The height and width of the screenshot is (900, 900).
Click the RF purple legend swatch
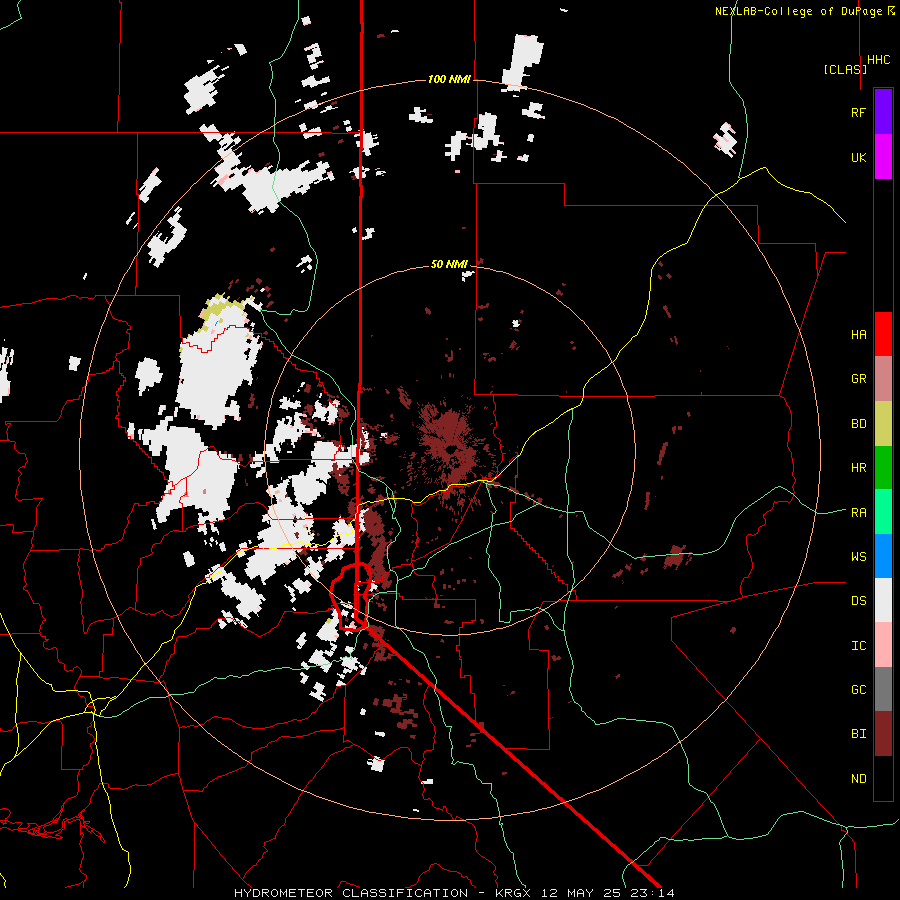pos(883,112)
